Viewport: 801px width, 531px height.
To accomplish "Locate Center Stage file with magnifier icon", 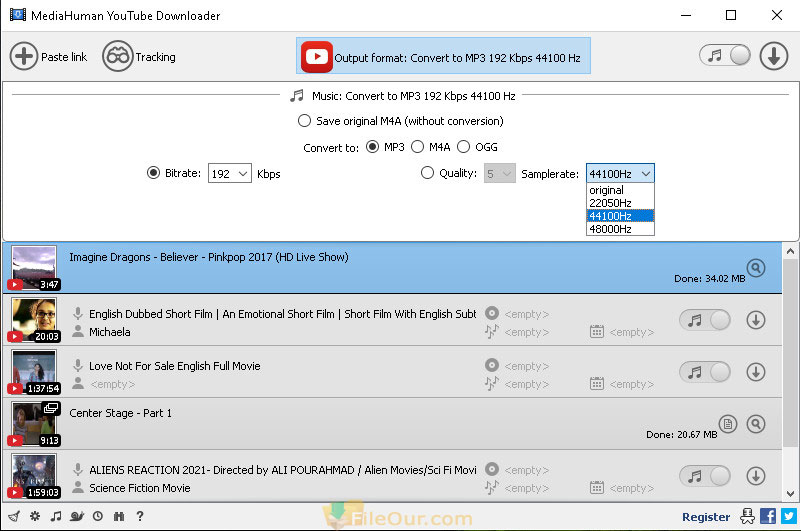I will tap(756, 424).
